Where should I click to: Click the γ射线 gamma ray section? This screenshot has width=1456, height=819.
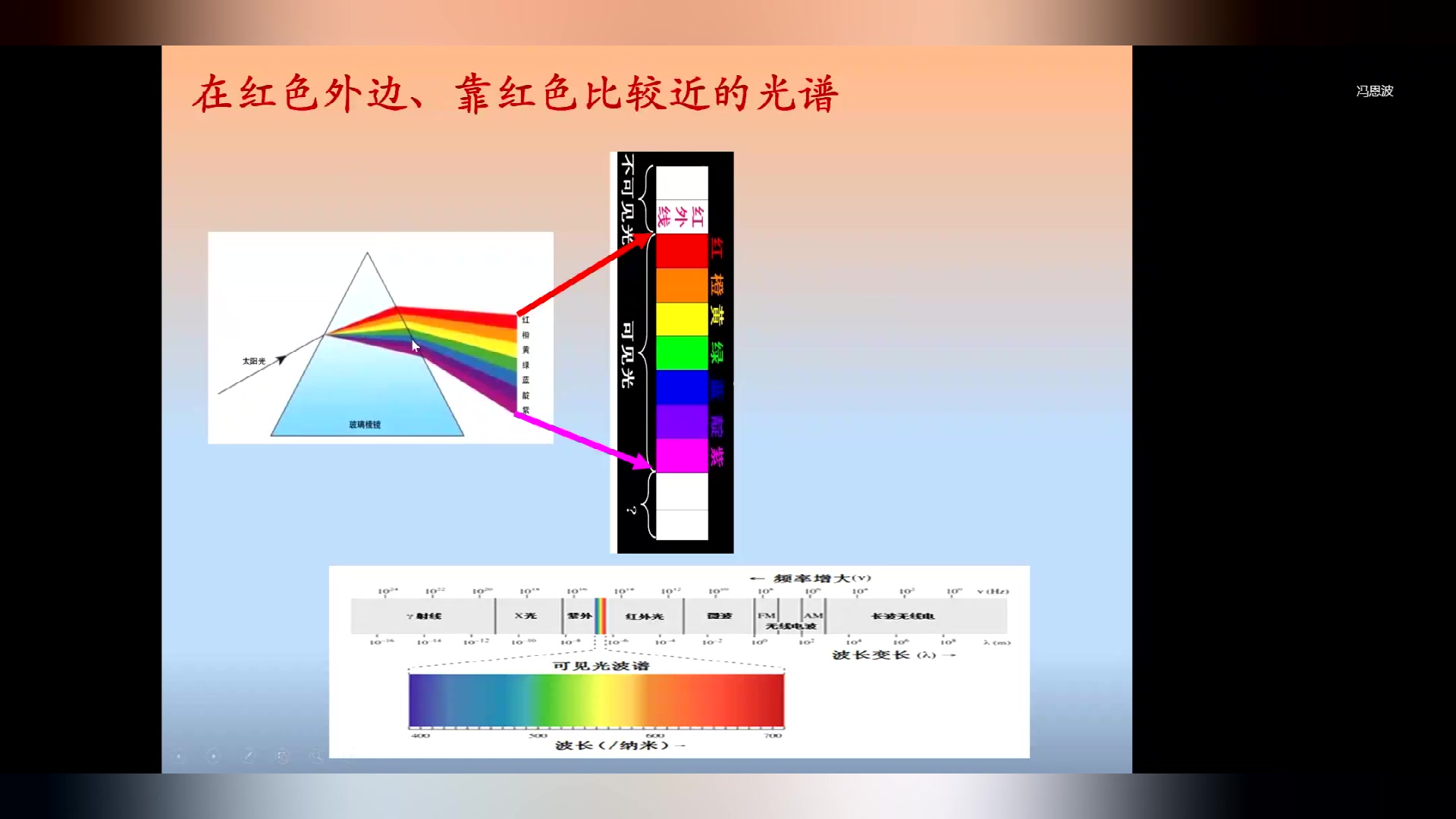pyautogui.click(x=420, y=615)
